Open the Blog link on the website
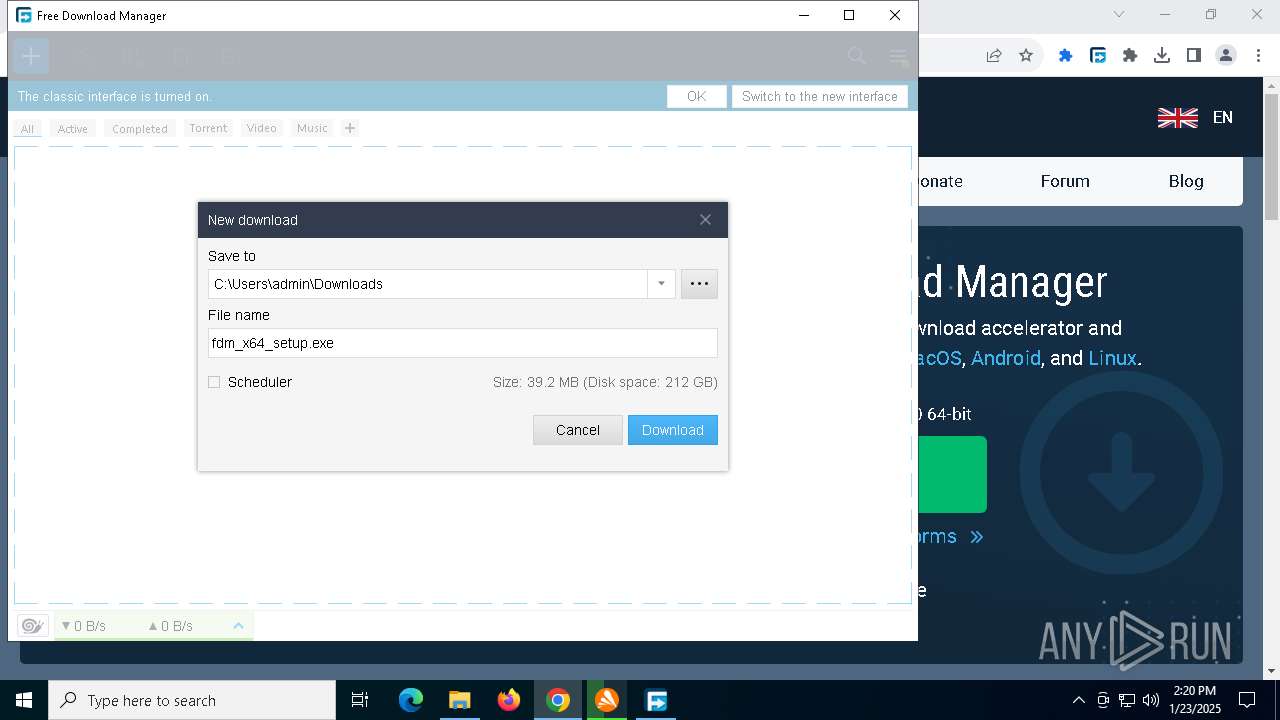The height and width of the screenshot is (720, 1280). (x=1186, y=181)
